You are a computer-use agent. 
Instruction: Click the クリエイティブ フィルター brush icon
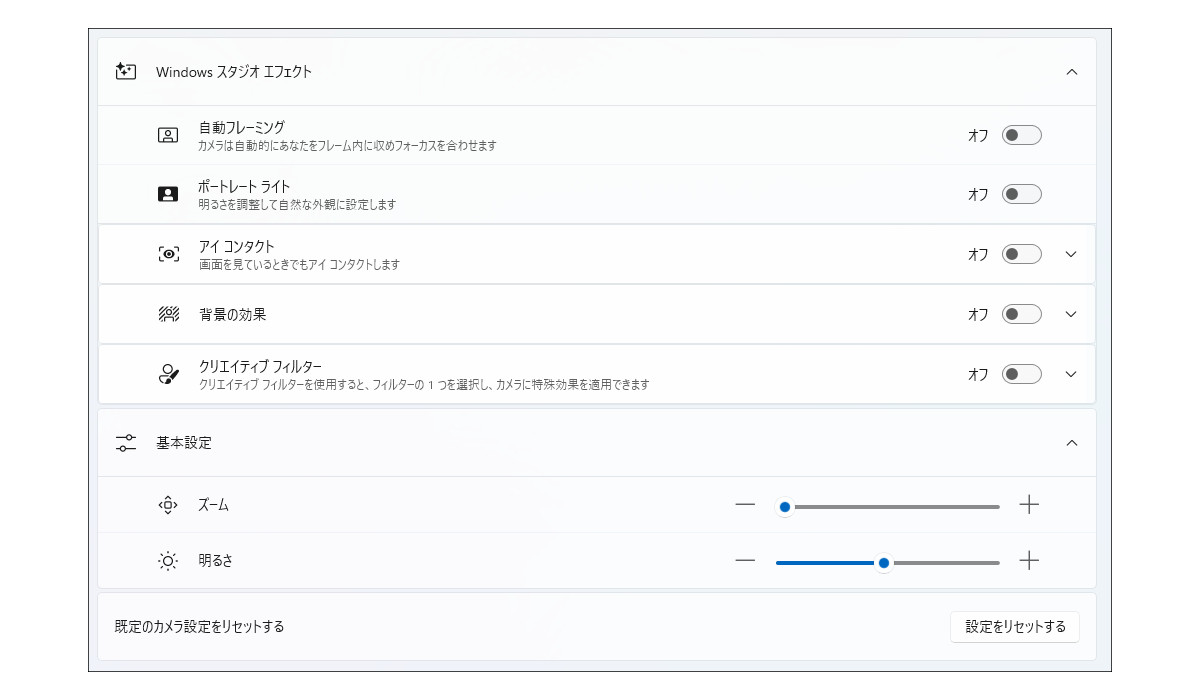click(167, 373)
